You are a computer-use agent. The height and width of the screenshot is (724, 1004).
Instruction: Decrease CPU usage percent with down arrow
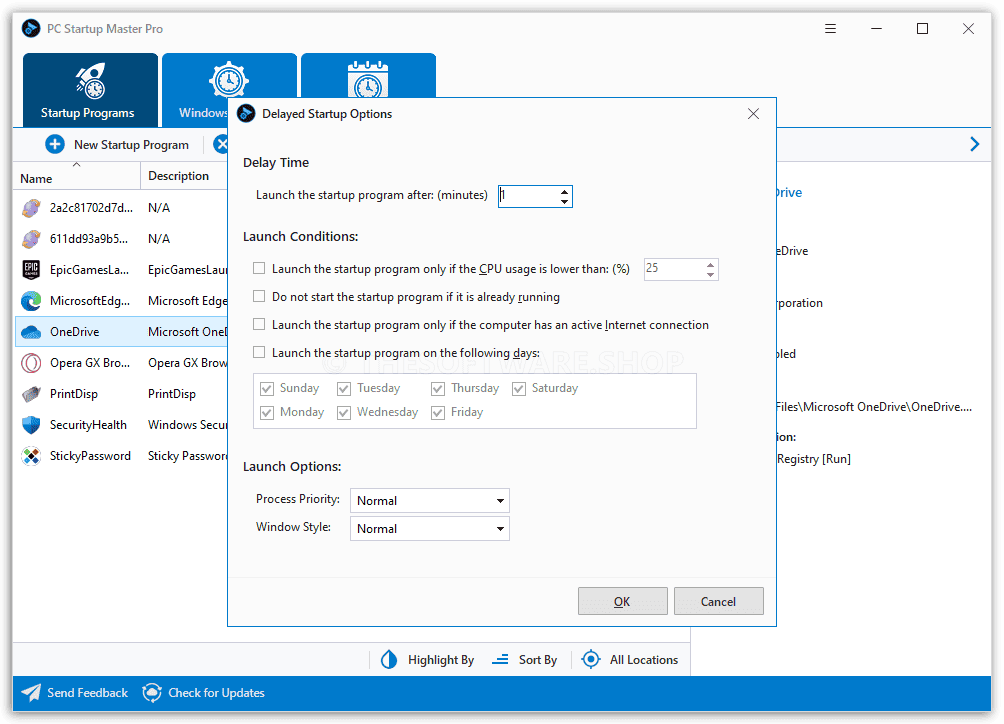pos(710,275)
